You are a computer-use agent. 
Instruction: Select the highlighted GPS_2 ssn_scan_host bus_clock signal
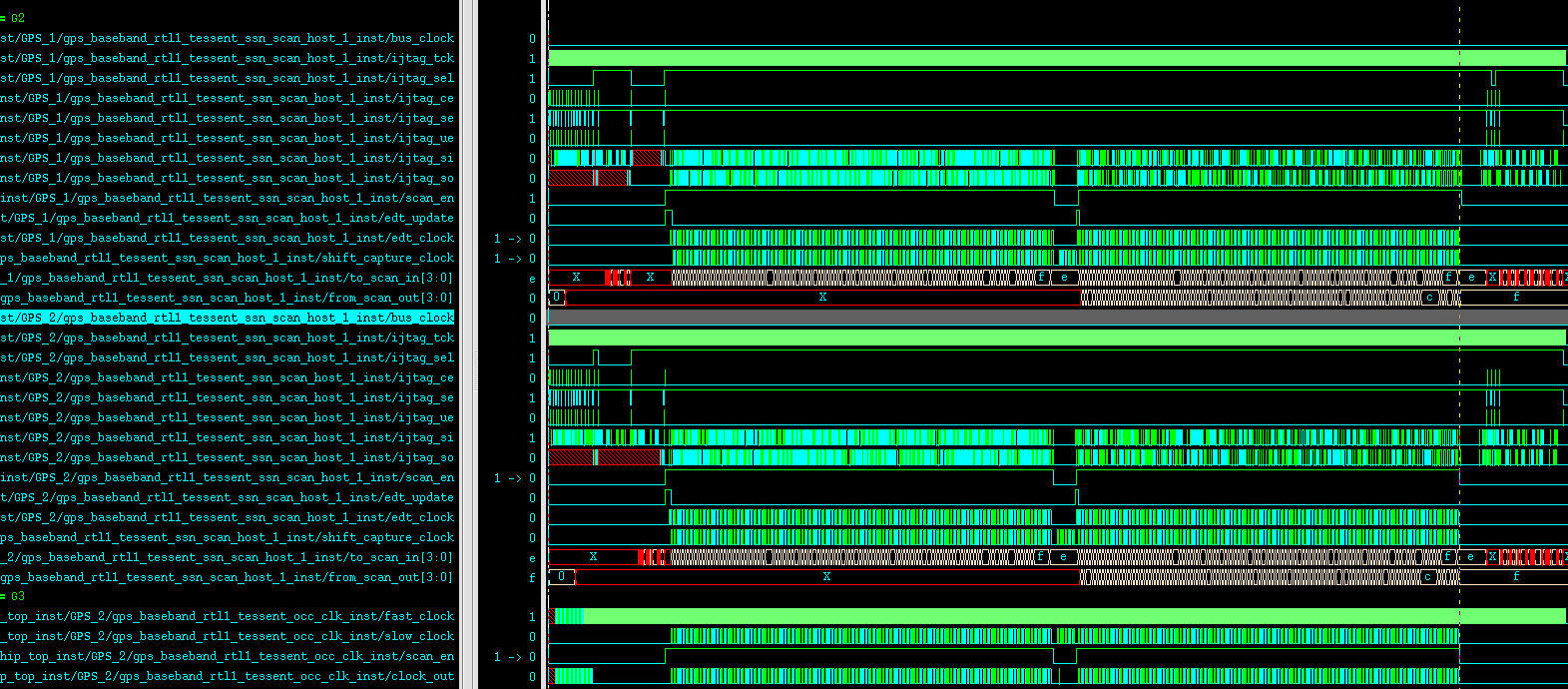(x=228, y=318)
